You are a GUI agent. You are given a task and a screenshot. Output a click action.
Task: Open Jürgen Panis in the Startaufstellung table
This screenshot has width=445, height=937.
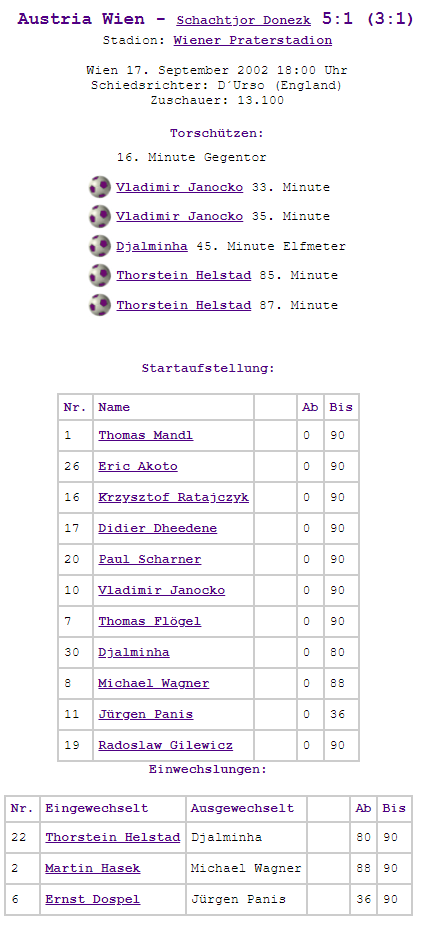coord(146,714)
